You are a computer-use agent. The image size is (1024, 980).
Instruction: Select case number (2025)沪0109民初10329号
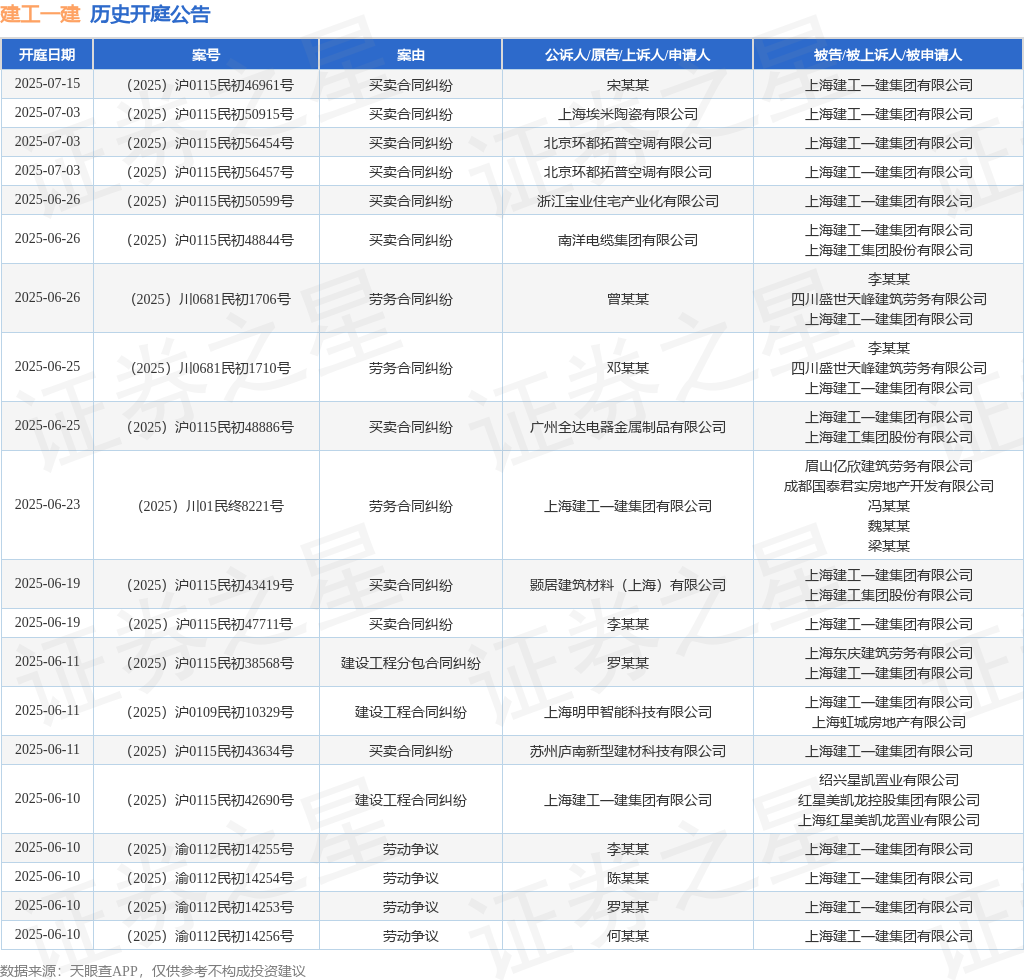point(210,712)
